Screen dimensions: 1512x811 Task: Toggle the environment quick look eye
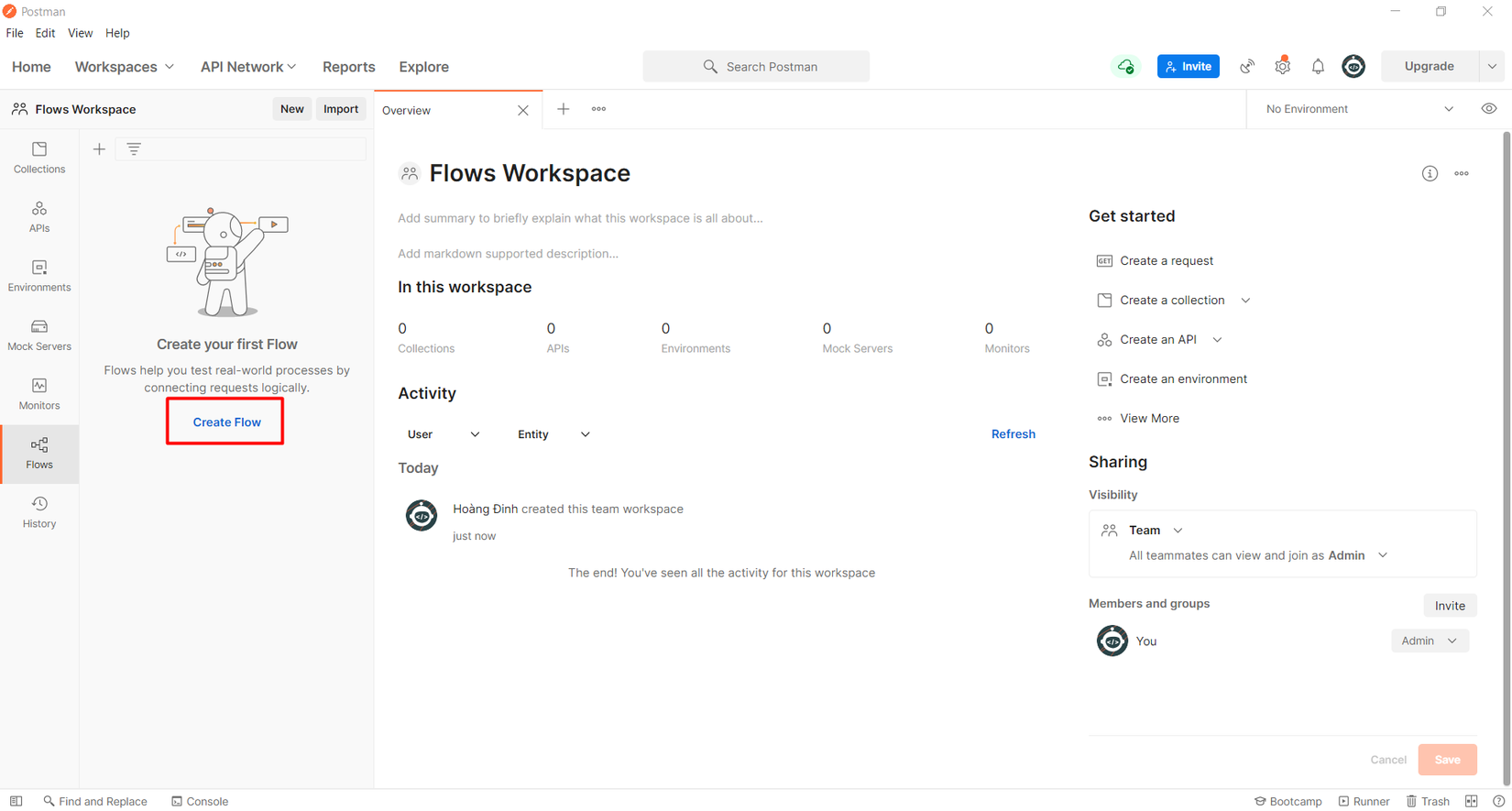pyautogui.click(x=1489, y=109)
